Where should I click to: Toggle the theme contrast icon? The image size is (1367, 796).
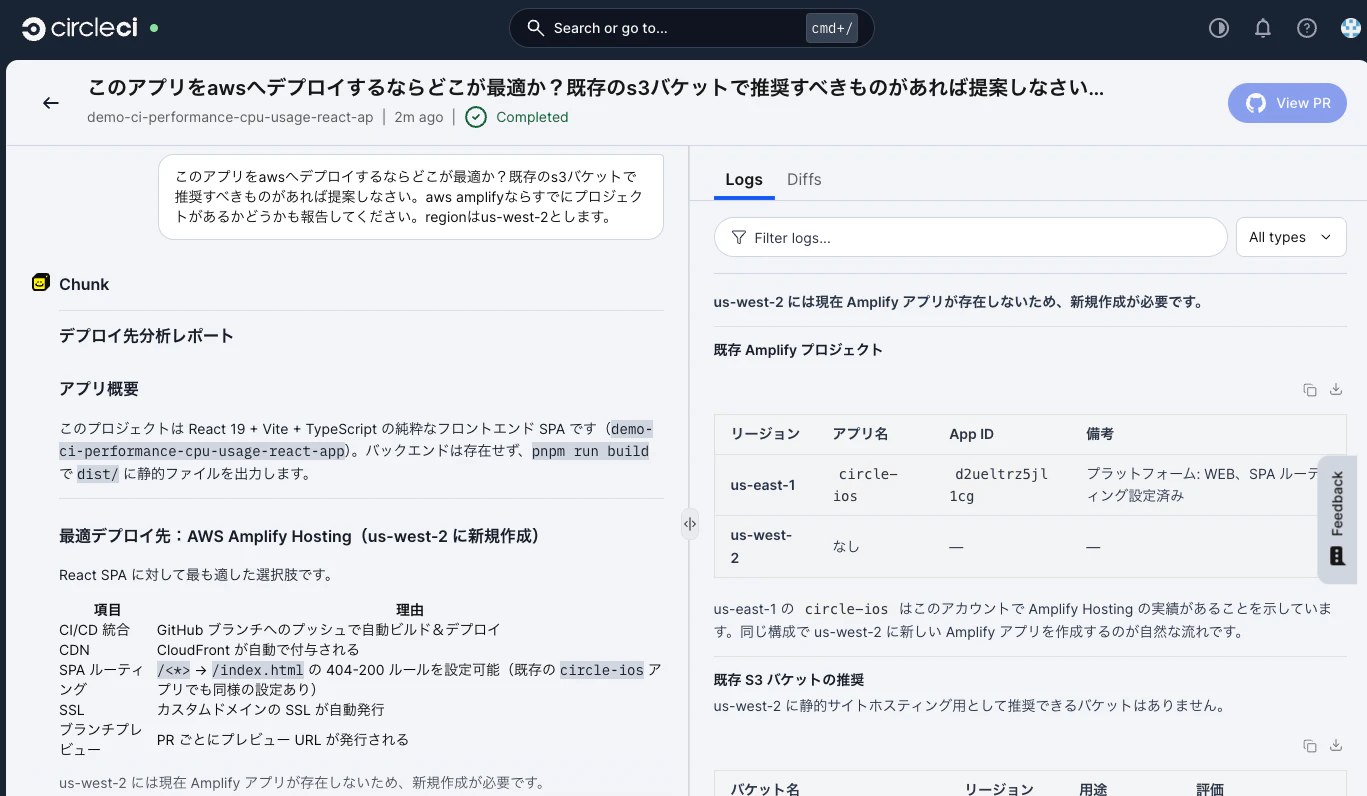tap(1218, 28)
